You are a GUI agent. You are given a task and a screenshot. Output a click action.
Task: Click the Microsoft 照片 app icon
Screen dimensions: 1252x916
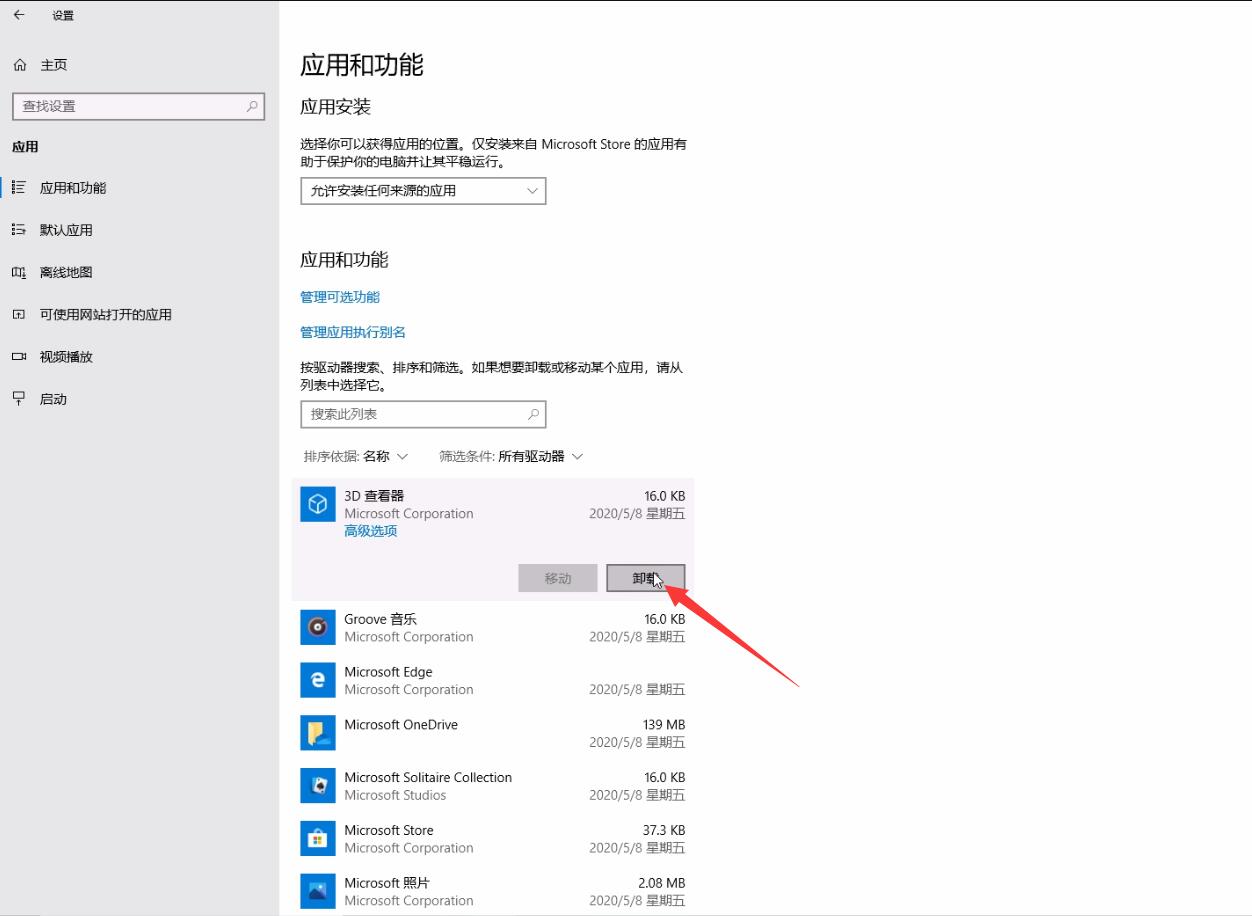point(318,891)
